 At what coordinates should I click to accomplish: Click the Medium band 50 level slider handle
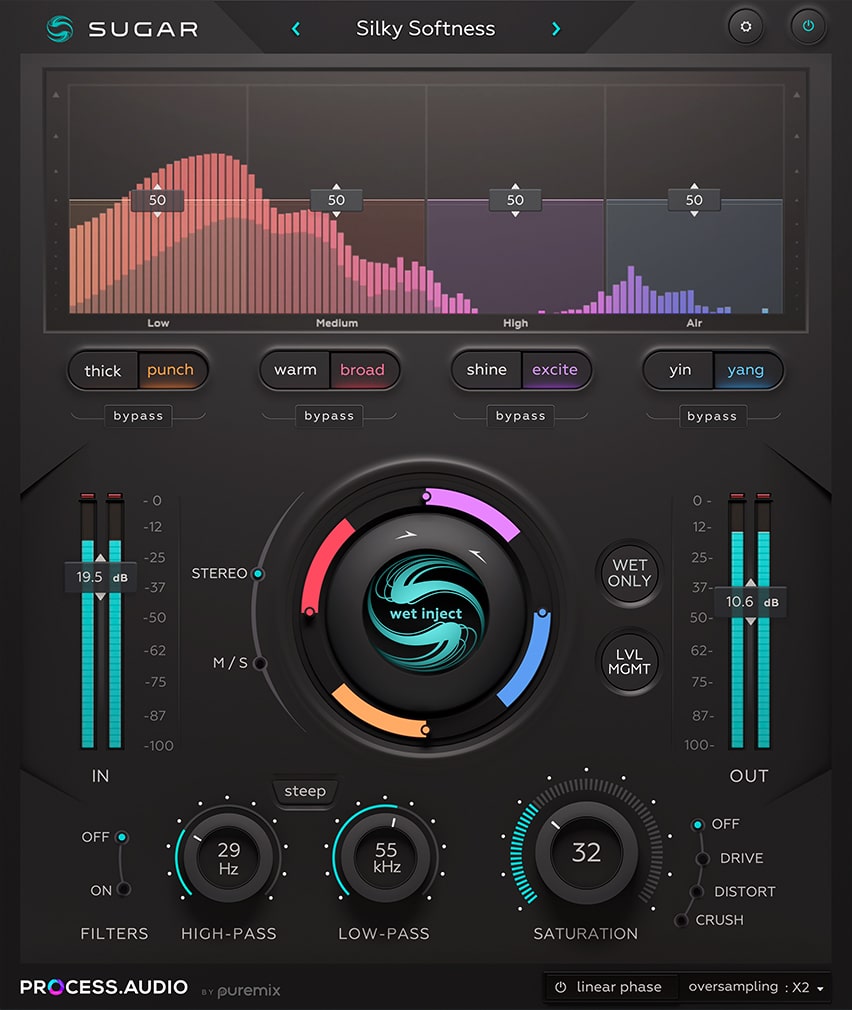click(337, 200)
